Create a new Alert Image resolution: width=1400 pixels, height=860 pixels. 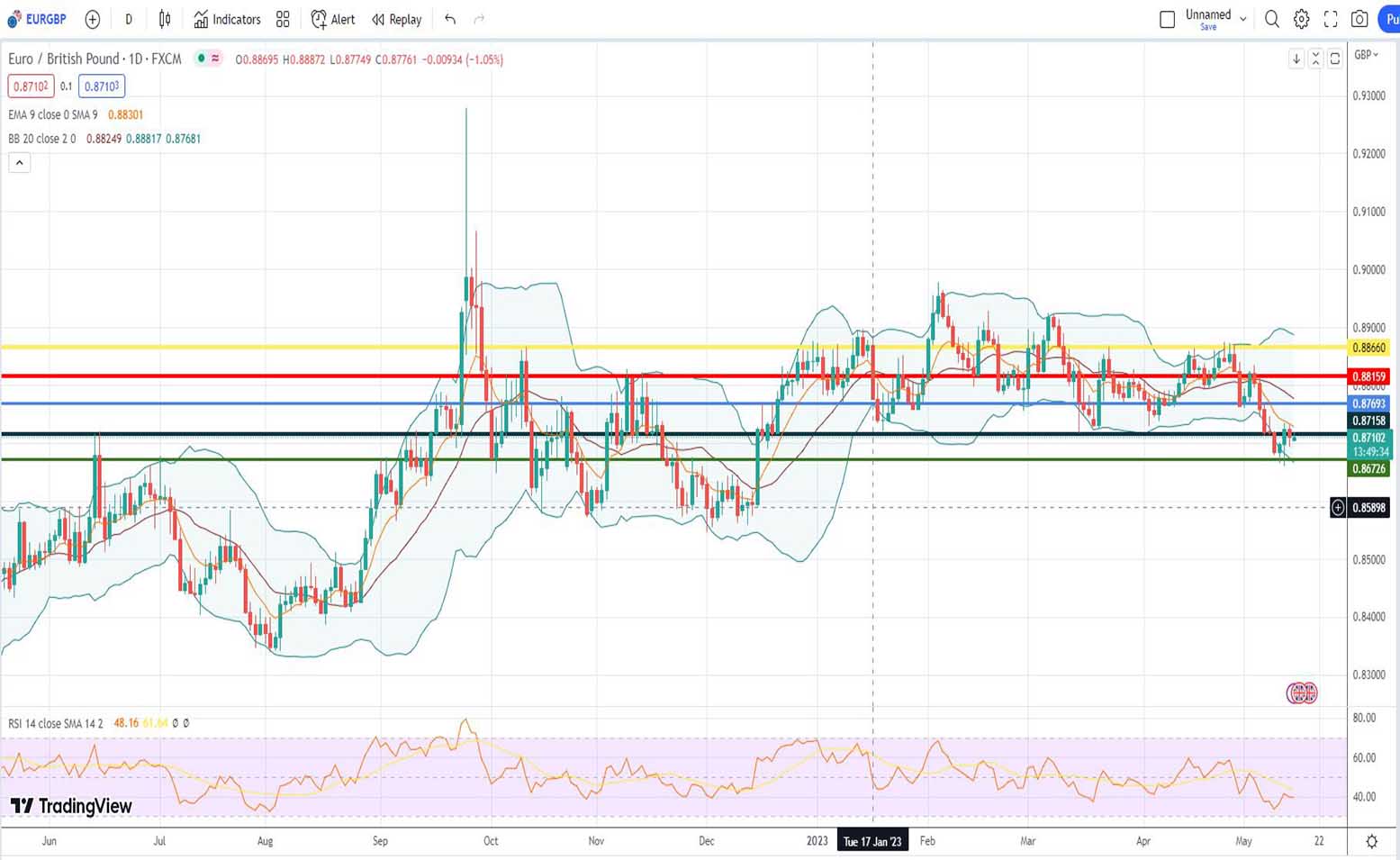click(x=332, y=19)
